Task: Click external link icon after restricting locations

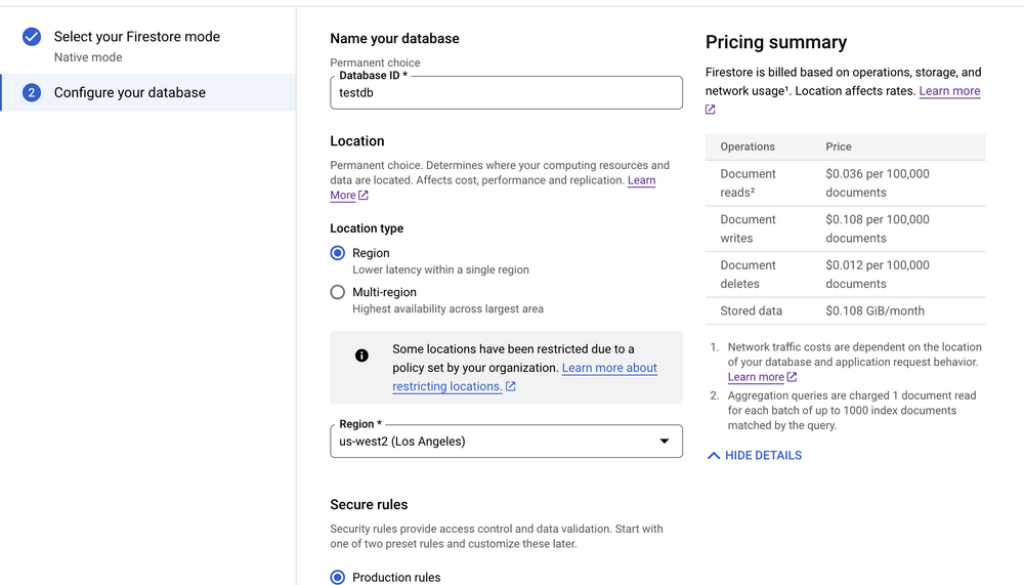Action: coord(511,387)
